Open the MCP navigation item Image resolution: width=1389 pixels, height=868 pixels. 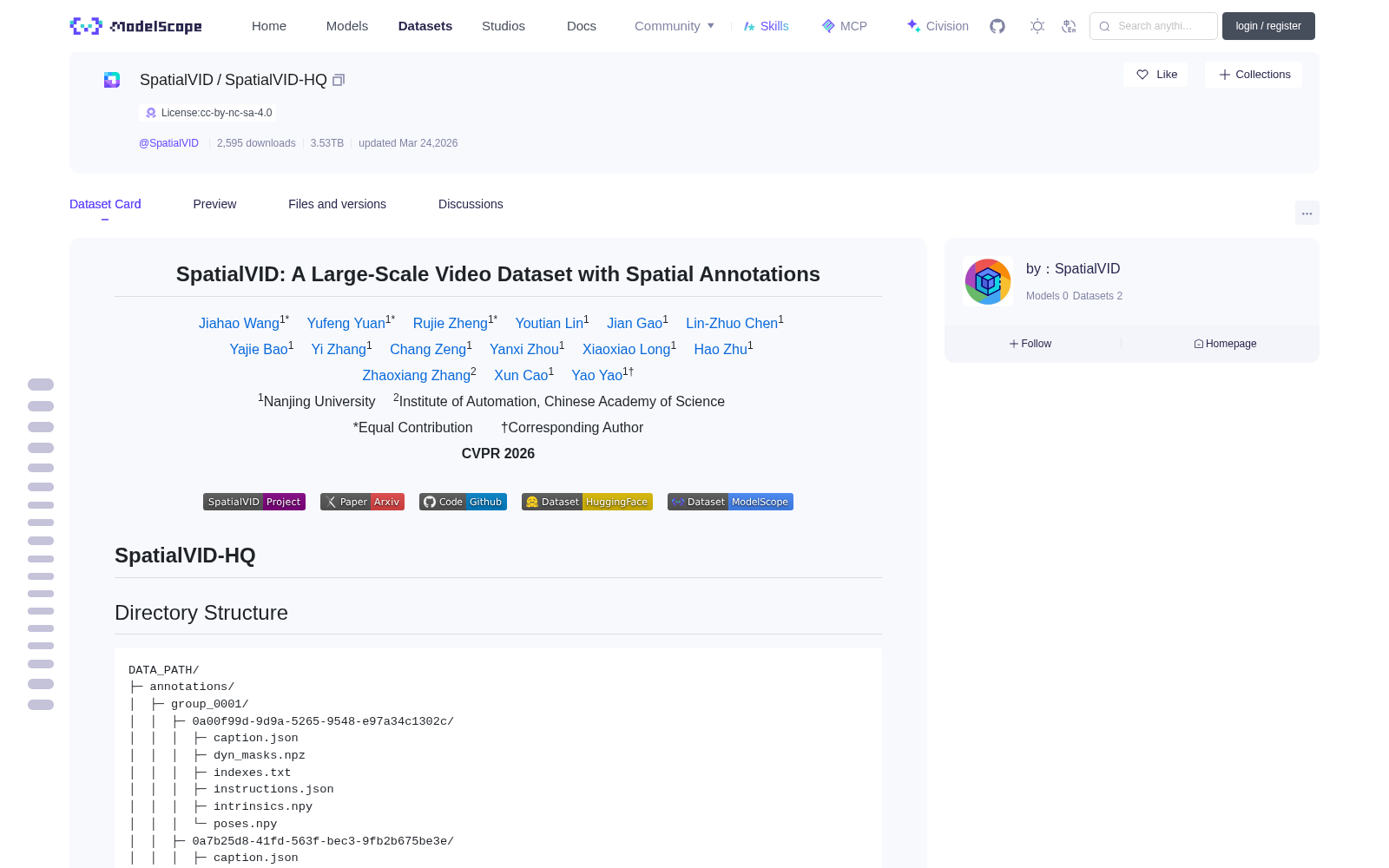point(845,26)
